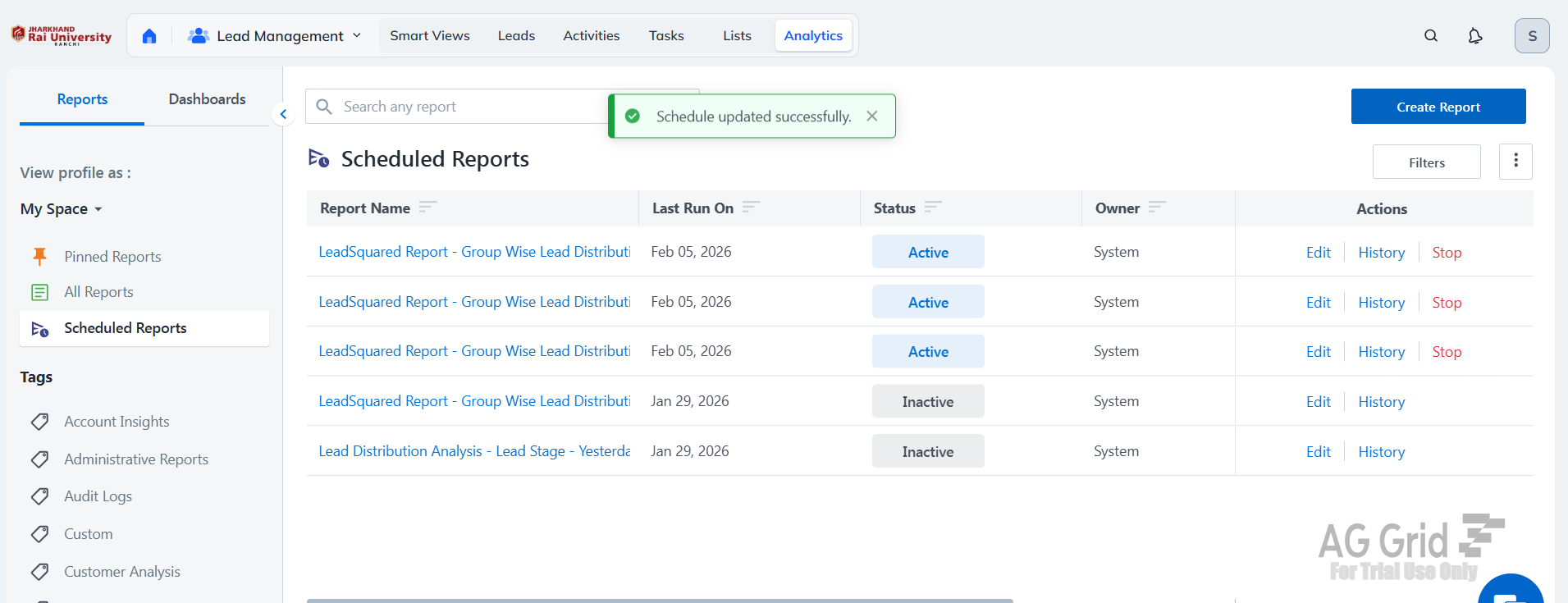Open Pinned Reports in the sidebar
Screen dimensions: 1568x603
coord(112,257)
